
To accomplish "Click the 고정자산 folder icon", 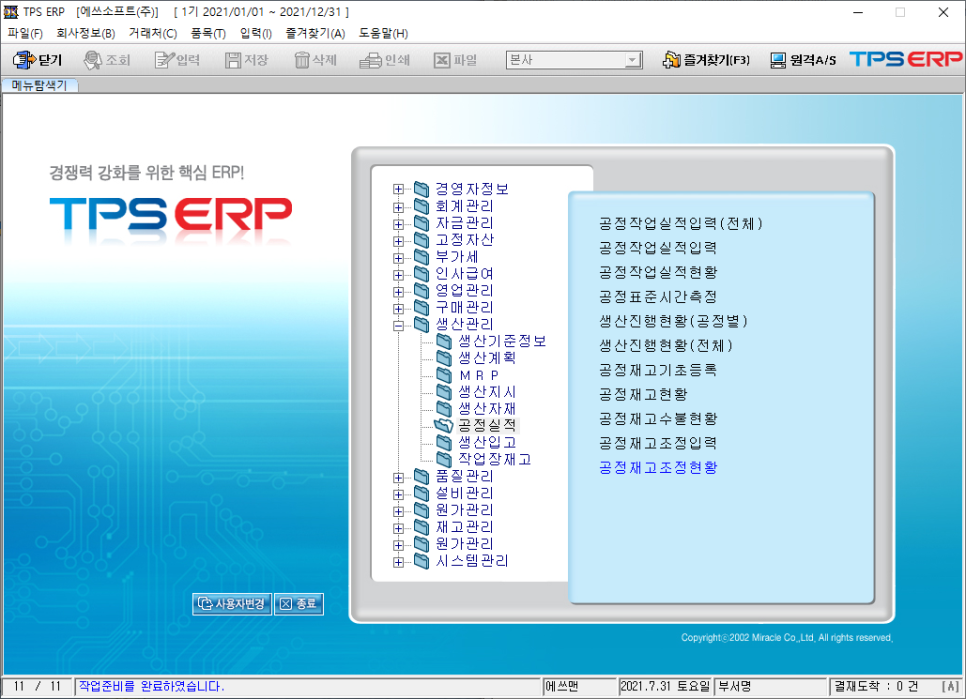I will 421,240.
